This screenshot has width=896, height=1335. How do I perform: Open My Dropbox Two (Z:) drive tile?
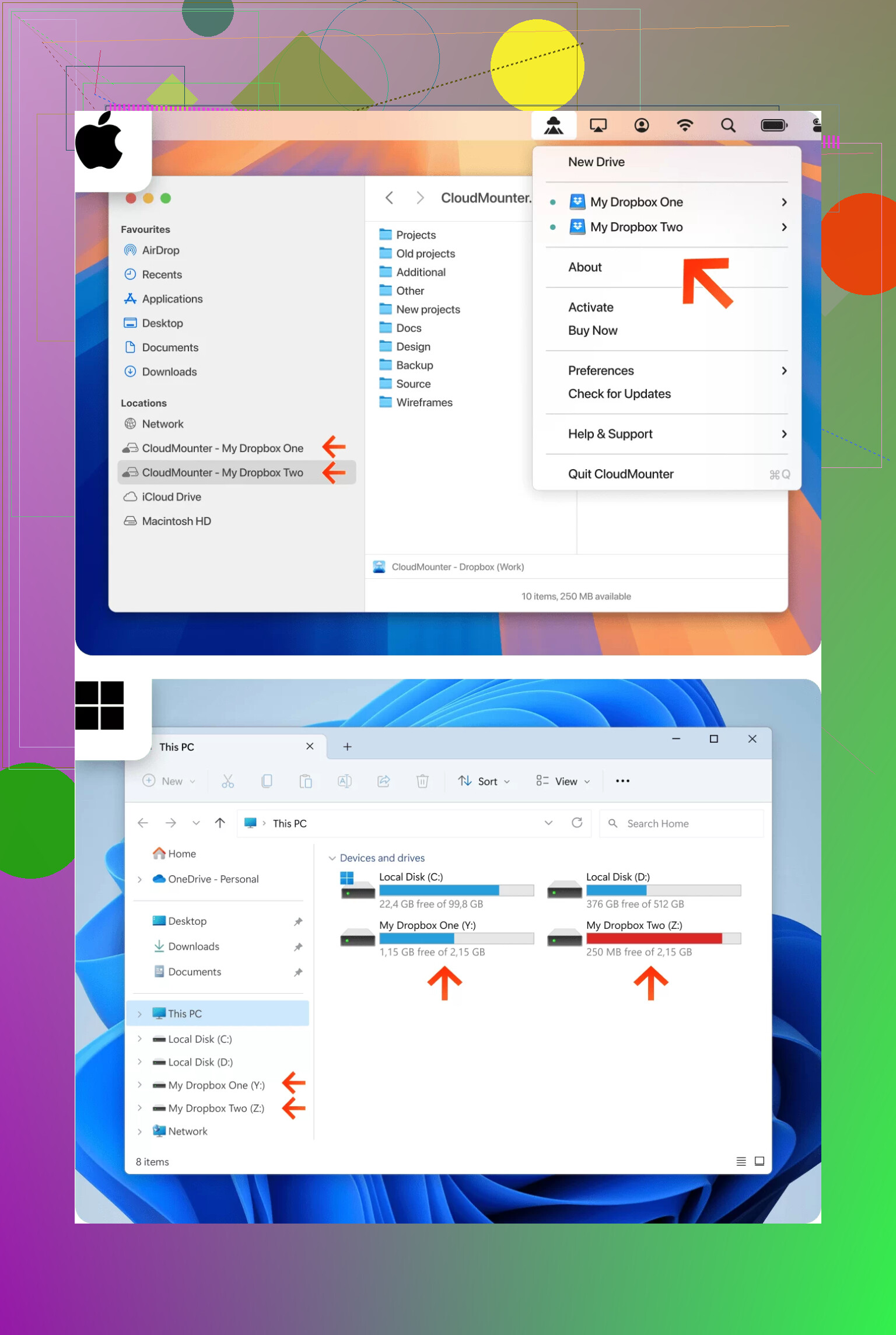[x=644, y=938]
